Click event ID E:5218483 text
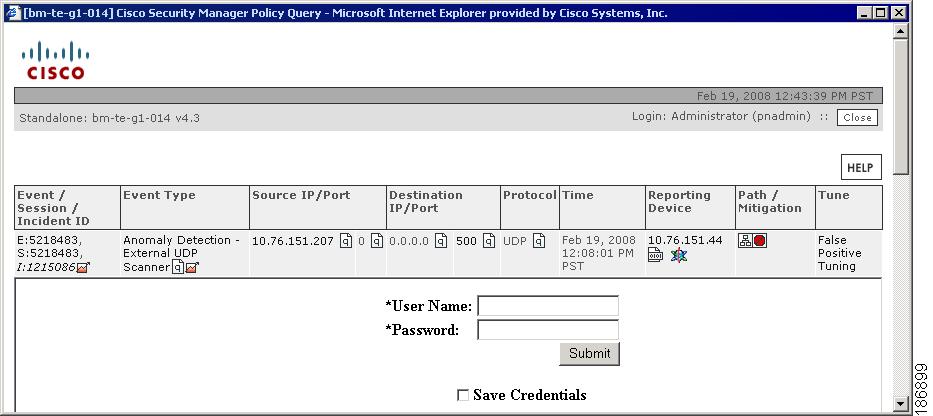Viewport: 933px width, 416px height. tap(50, 240)
